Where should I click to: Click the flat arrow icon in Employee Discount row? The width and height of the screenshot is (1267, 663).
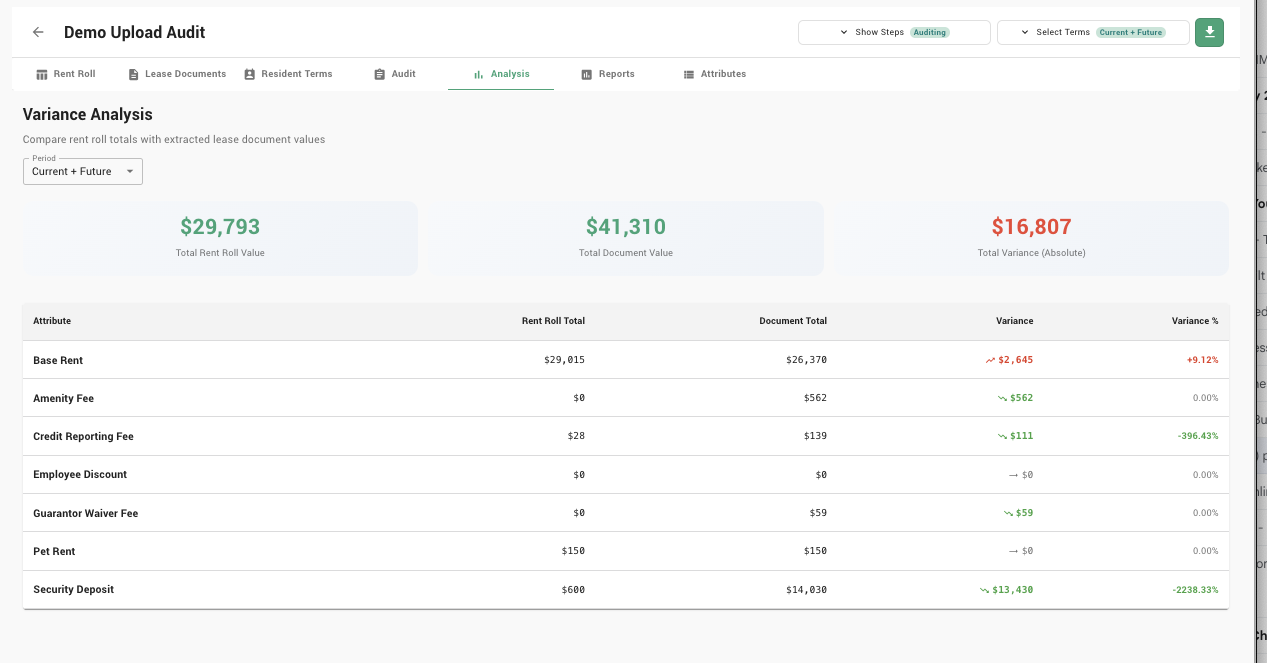click(1014, 475)
